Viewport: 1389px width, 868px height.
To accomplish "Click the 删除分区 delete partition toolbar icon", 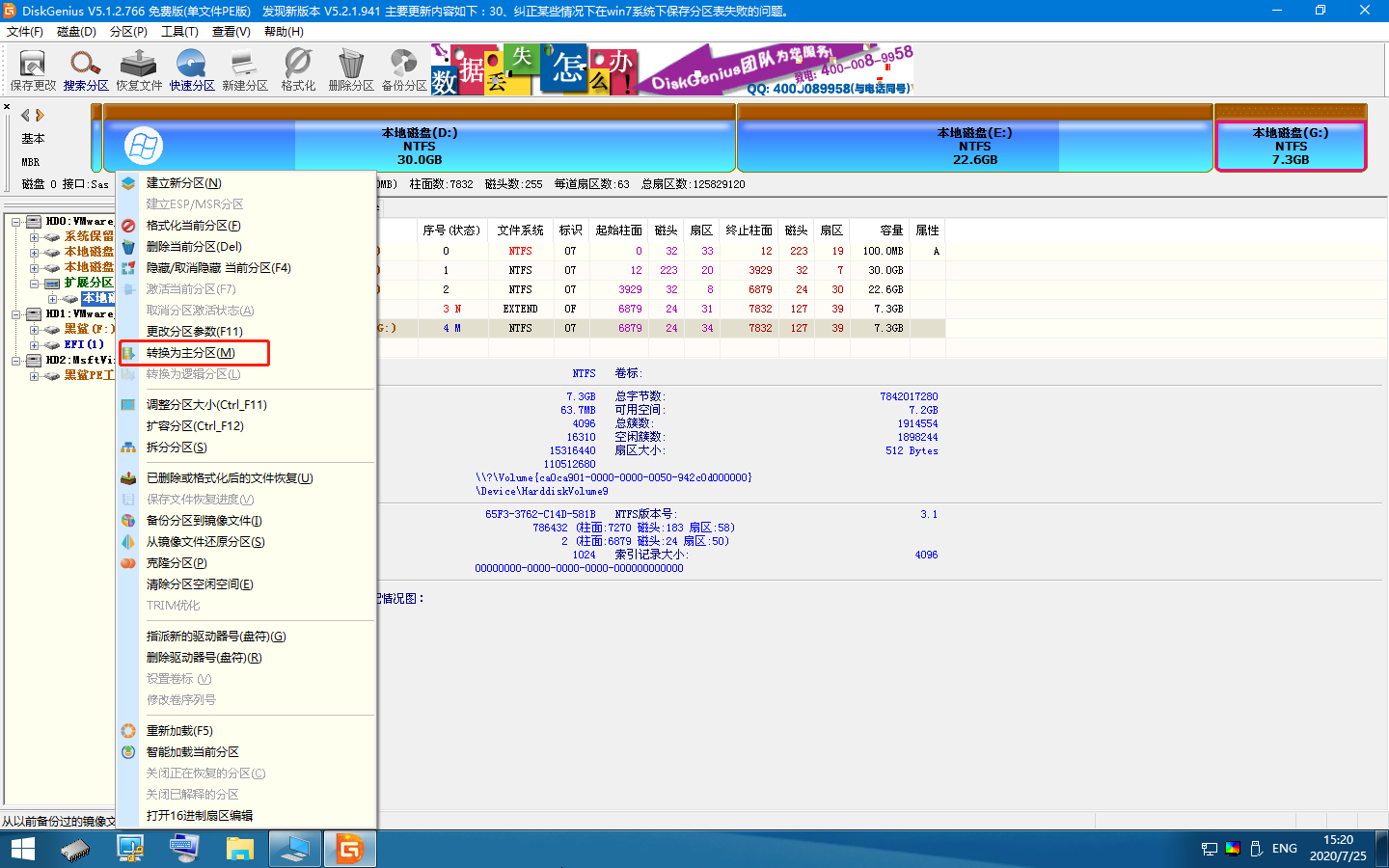I will coord(351,70).
